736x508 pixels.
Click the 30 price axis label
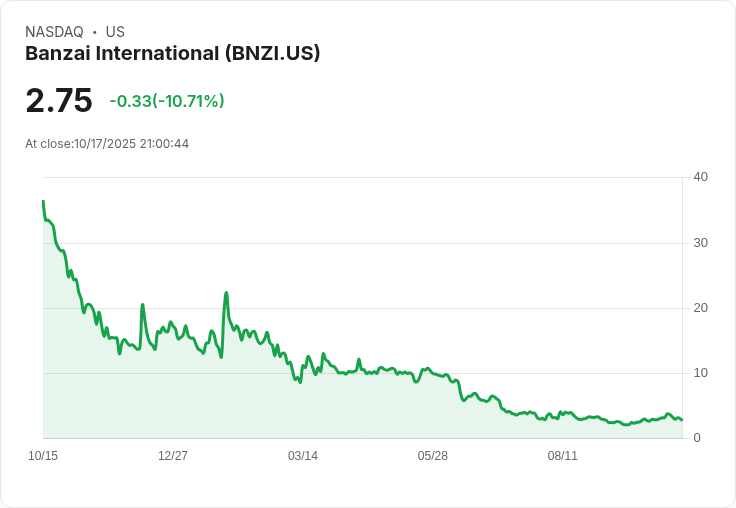pos(700,243)
